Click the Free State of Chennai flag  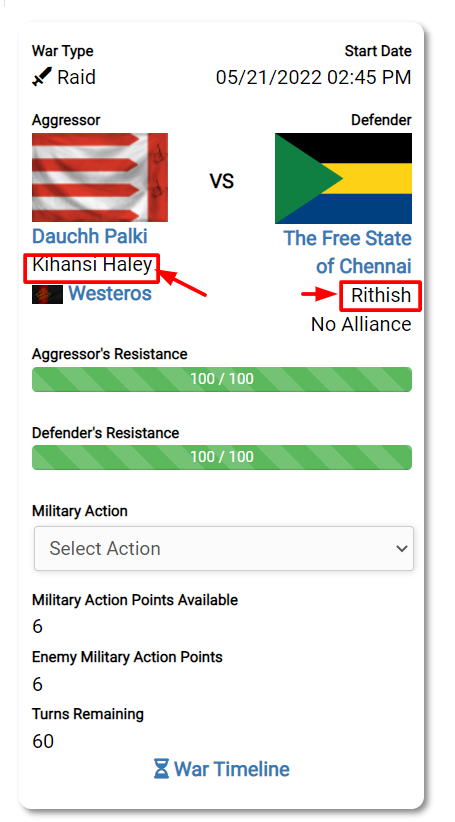(x=343, y=178)
